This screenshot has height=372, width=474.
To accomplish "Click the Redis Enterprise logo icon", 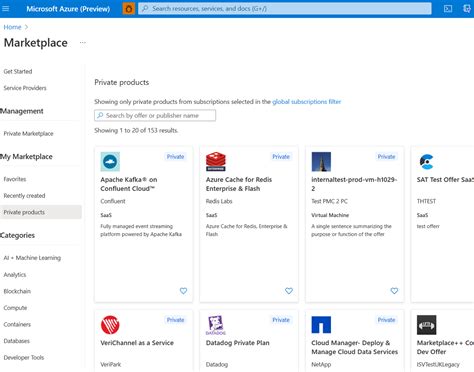I will (x=216, y=162).
